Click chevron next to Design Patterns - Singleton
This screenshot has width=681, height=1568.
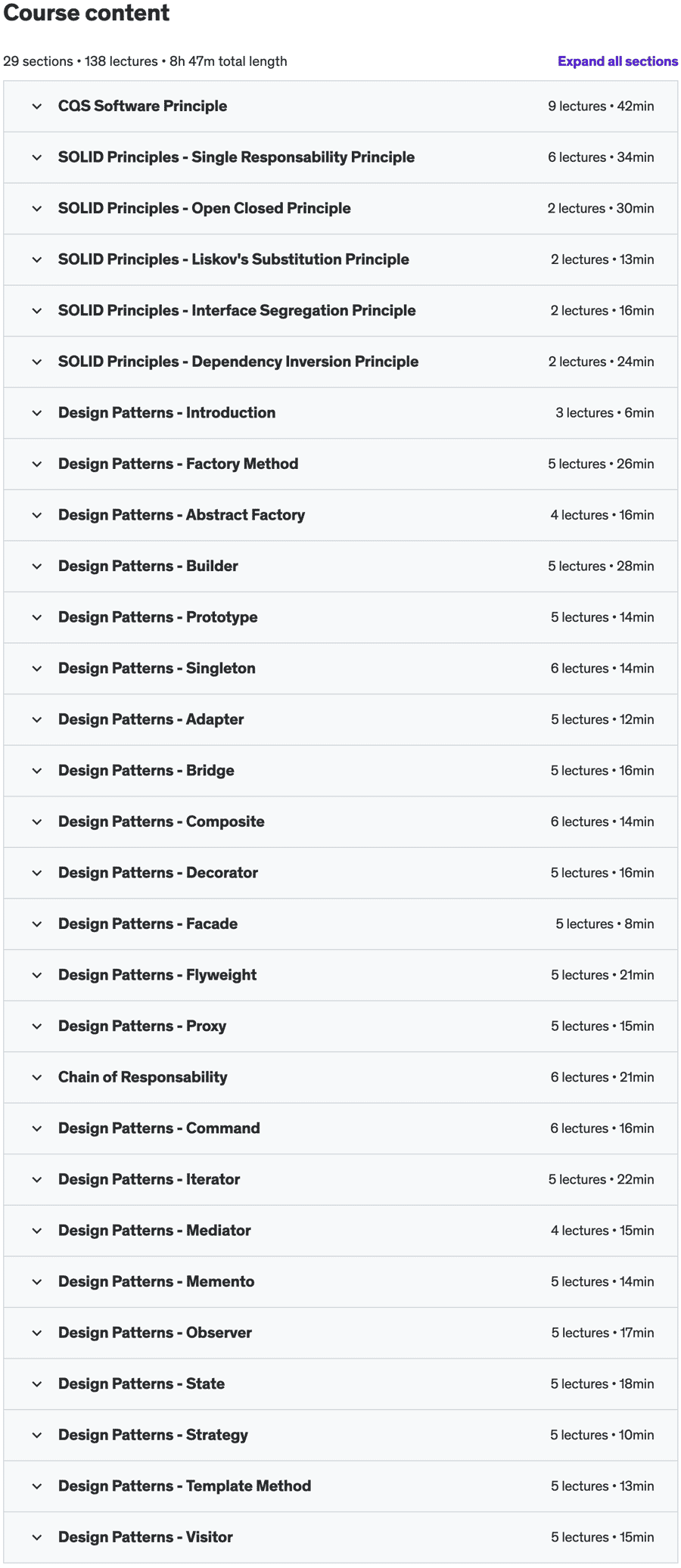coord(37,669)
